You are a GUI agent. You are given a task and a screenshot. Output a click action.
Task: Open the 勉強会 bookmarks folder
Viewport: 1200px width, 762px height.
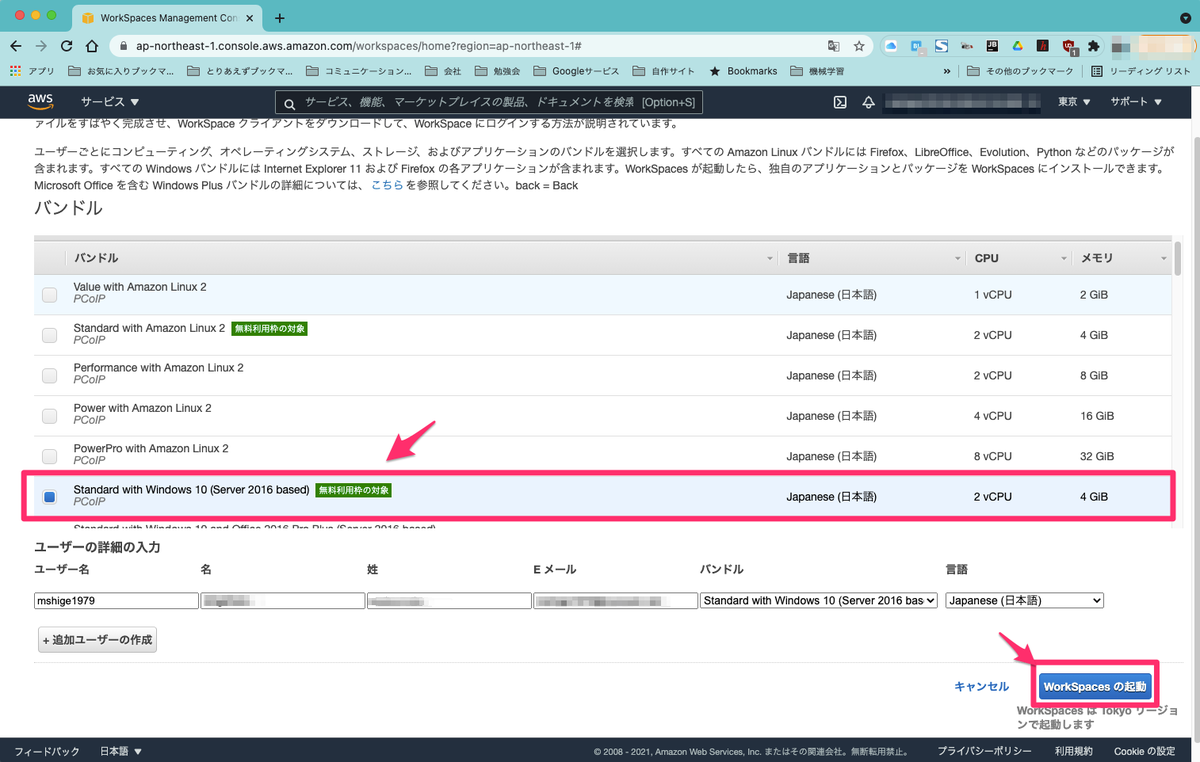click(496, 72)
